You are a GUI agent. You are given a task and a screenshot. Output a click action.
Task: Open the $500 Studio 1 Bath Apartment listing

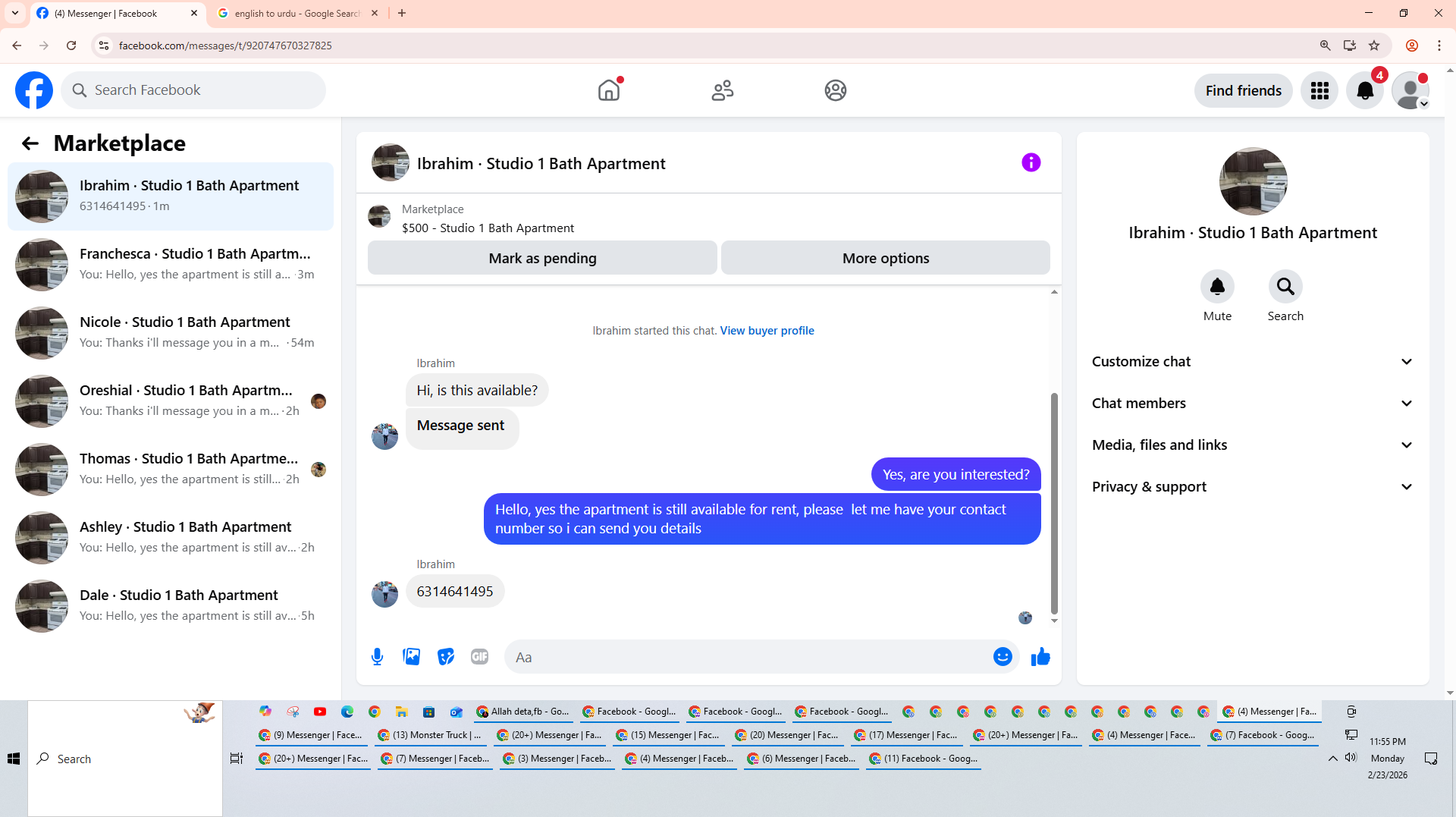[x=488, y=228]
